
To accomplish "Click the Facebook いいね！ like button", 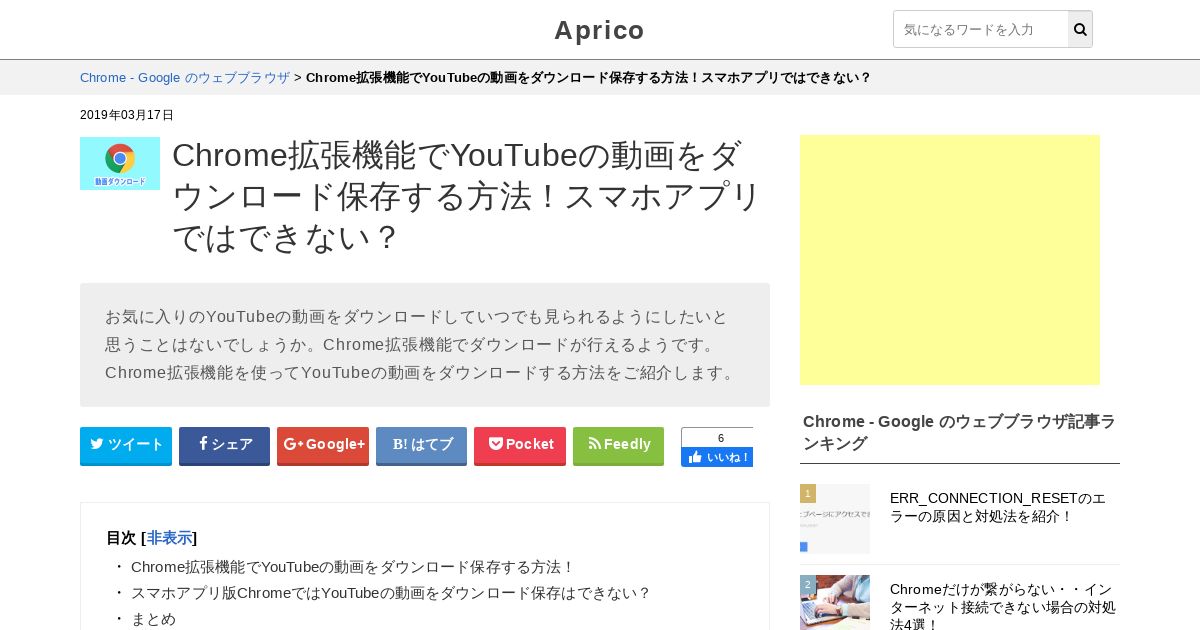I will click(717, 457).
